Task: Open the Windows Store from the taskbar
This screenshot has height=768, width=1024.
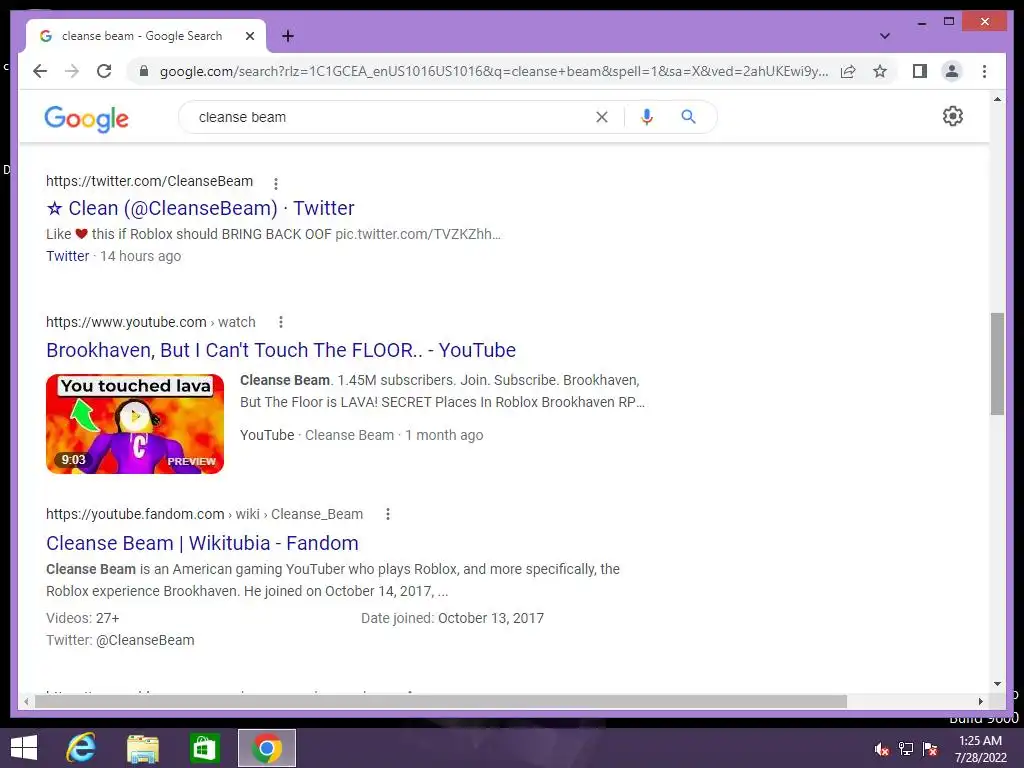Action: [x=204, y=748]
